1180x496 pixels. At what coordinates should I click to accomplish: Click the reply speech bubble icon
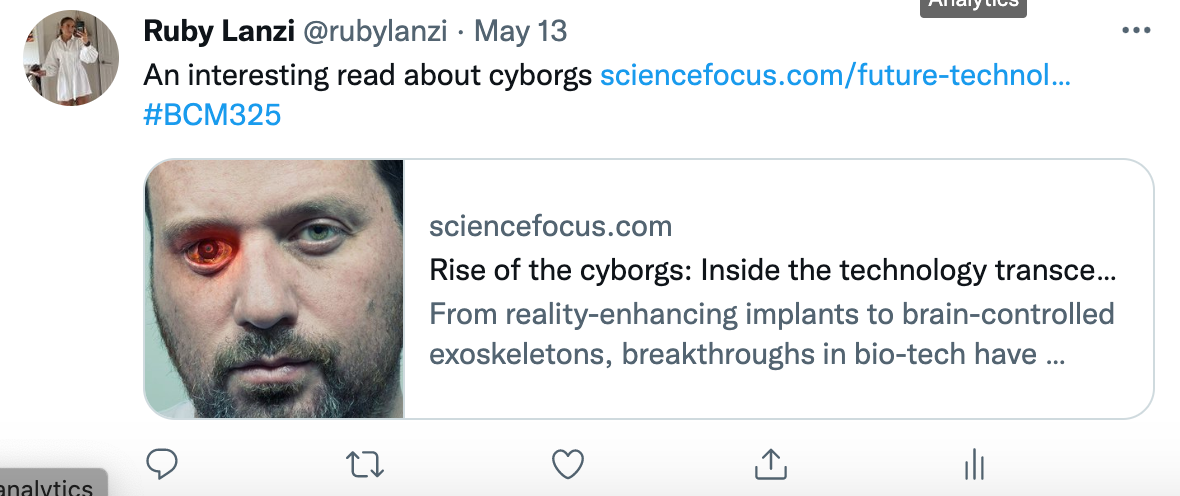[162, 463]
